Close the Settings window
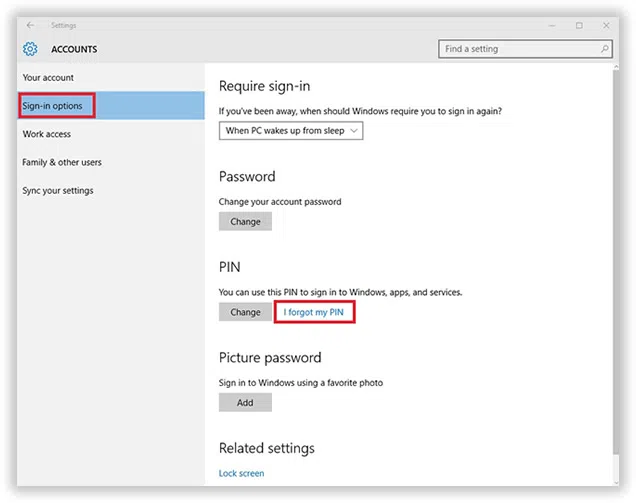The image size is (636, 503). [604, 25]
